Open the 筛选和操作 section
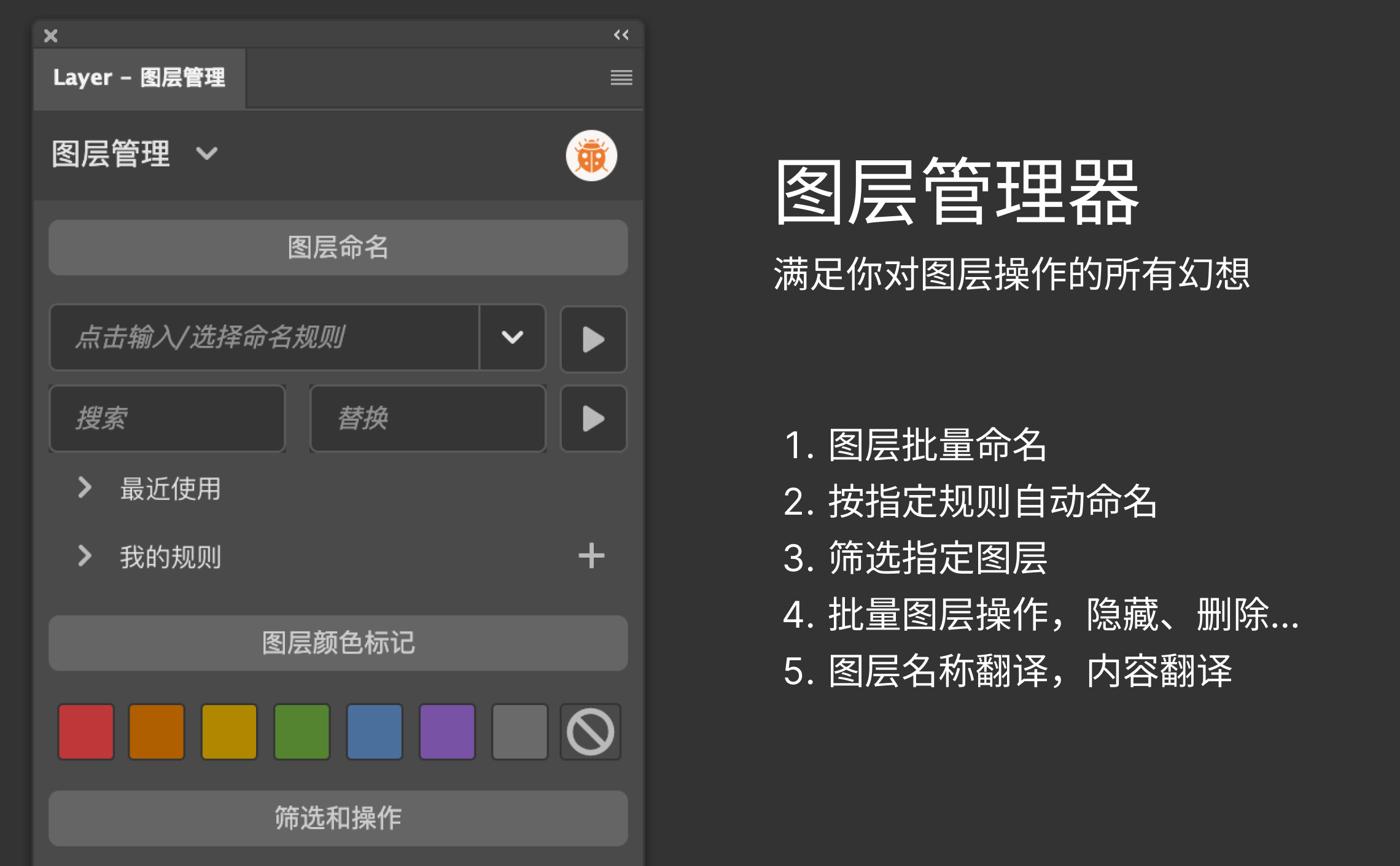Screen dimensions: 1400x866 [338, 818]
